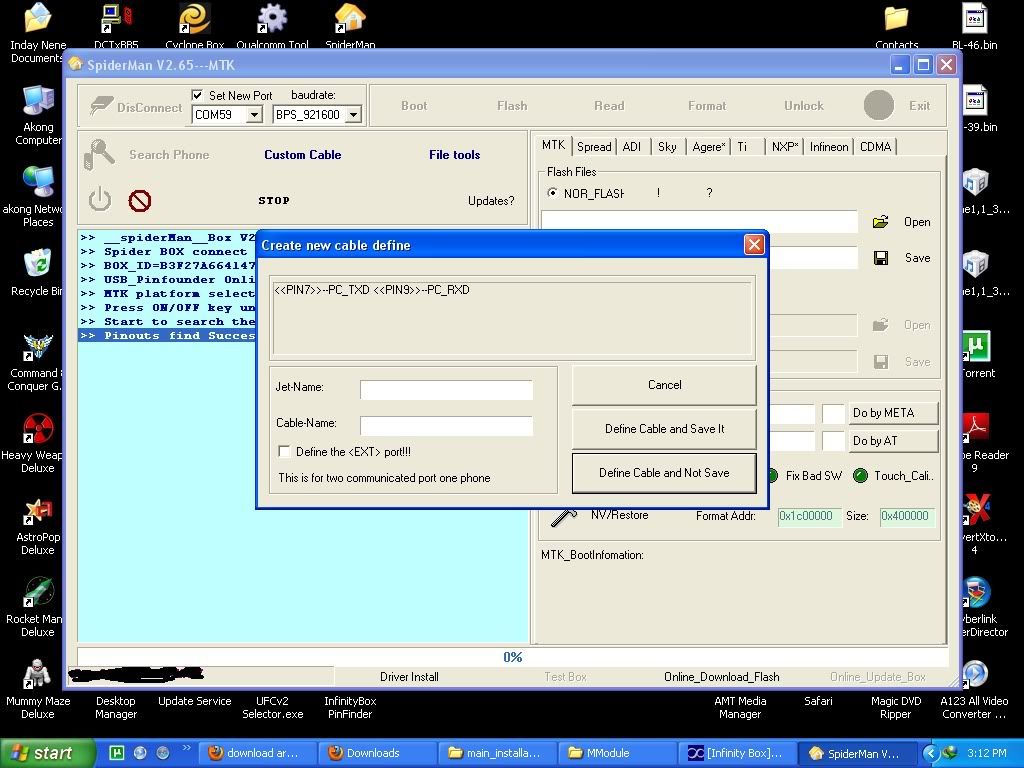Switch to main_installa... taskbar folder
Viewport: 1024px width, 768px height.
[496, 753]
